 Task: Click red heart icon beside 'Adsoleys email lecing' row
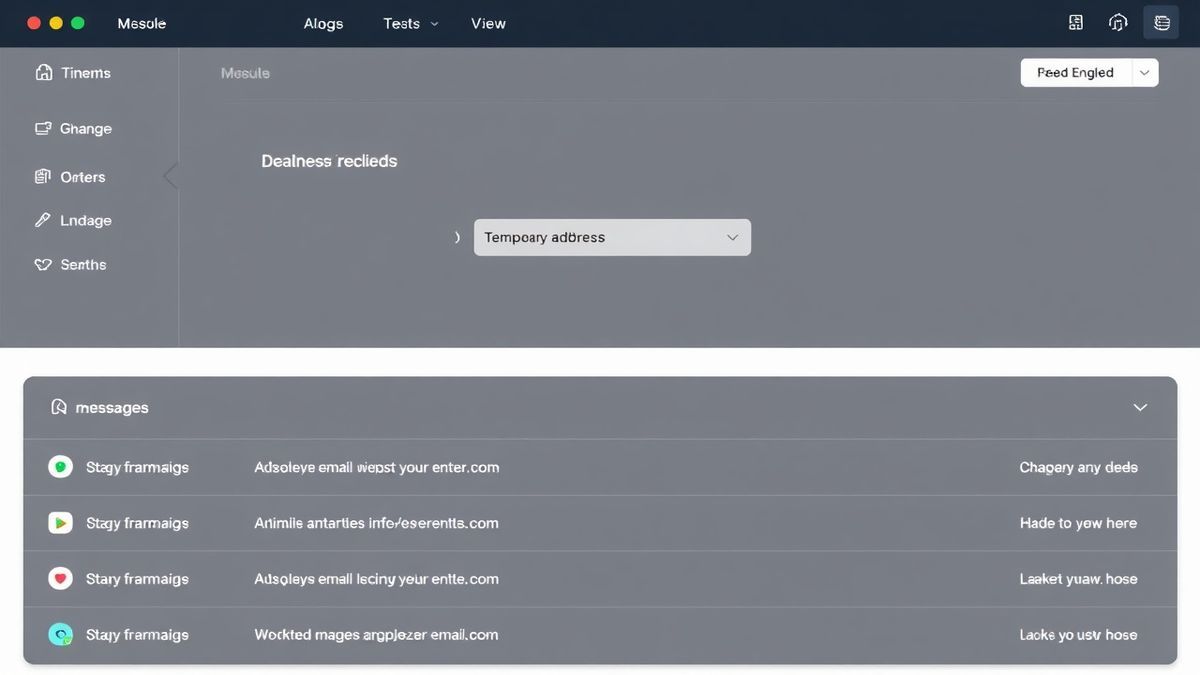[x=60, y=579]
